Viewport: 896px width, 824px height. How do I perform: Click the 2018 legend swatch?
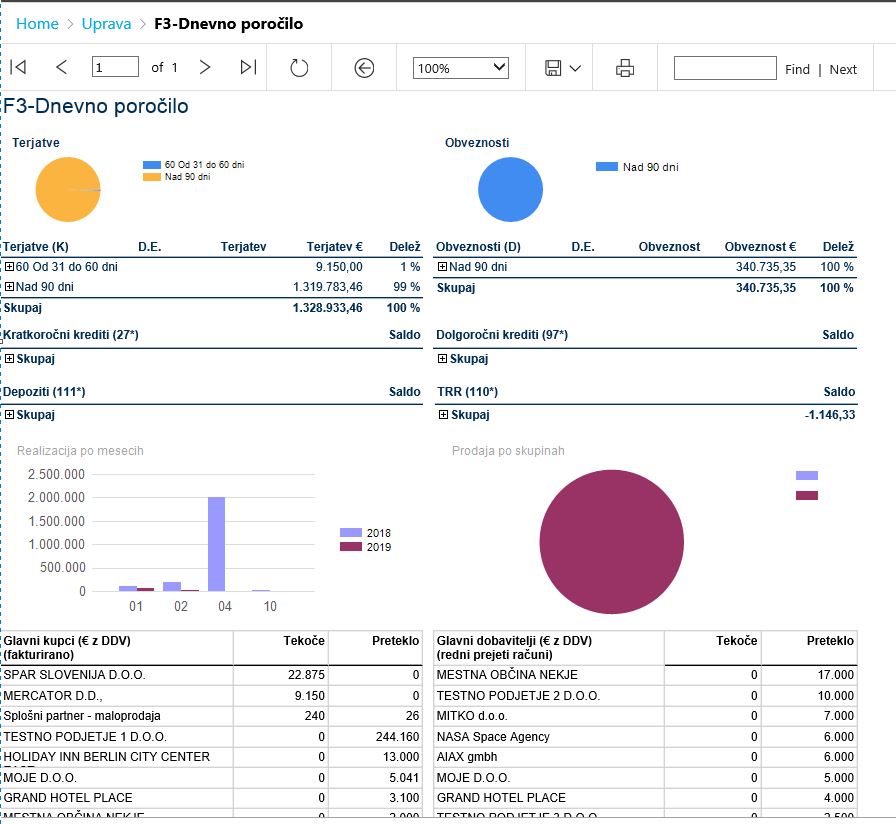351,533
